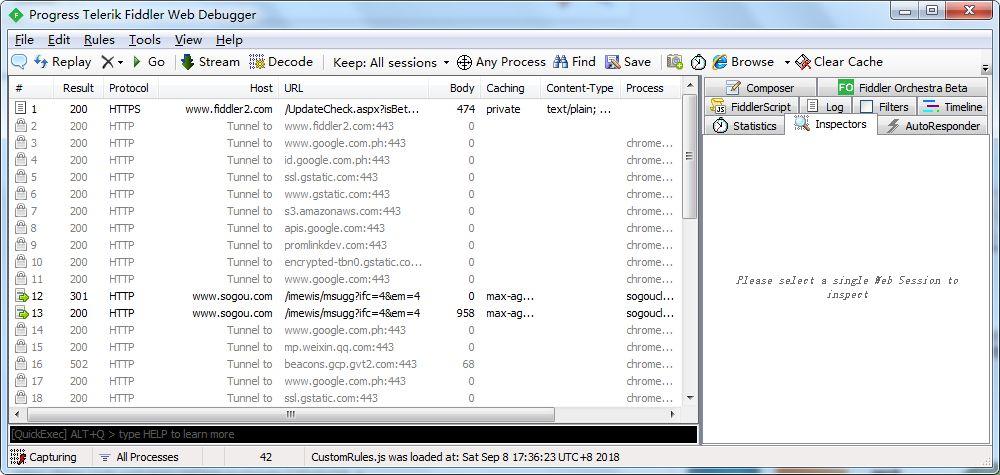Sort sessions by Result column
The width and height of the screenshot is (1000, 475).
(x=78, y=88)
